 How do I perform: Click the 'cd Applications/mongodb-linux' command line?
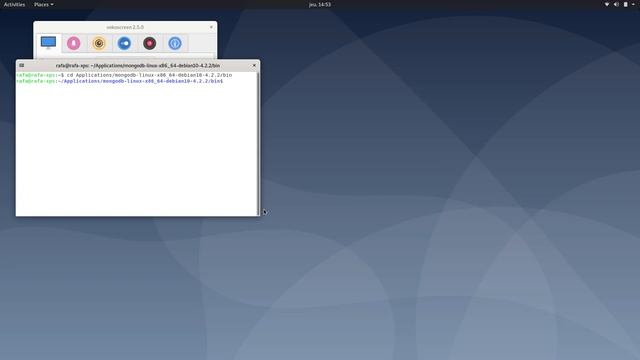124,75
